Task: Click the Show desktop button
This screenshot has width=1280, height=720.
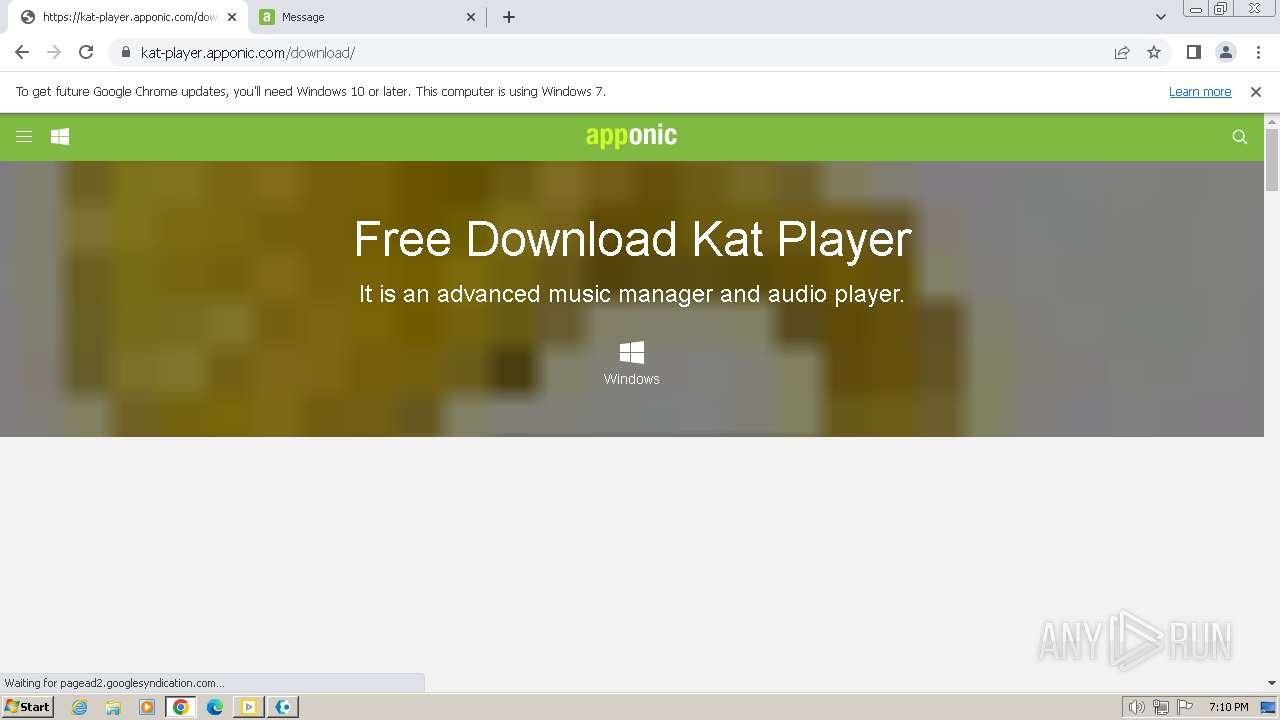Action: point(1268,707)
